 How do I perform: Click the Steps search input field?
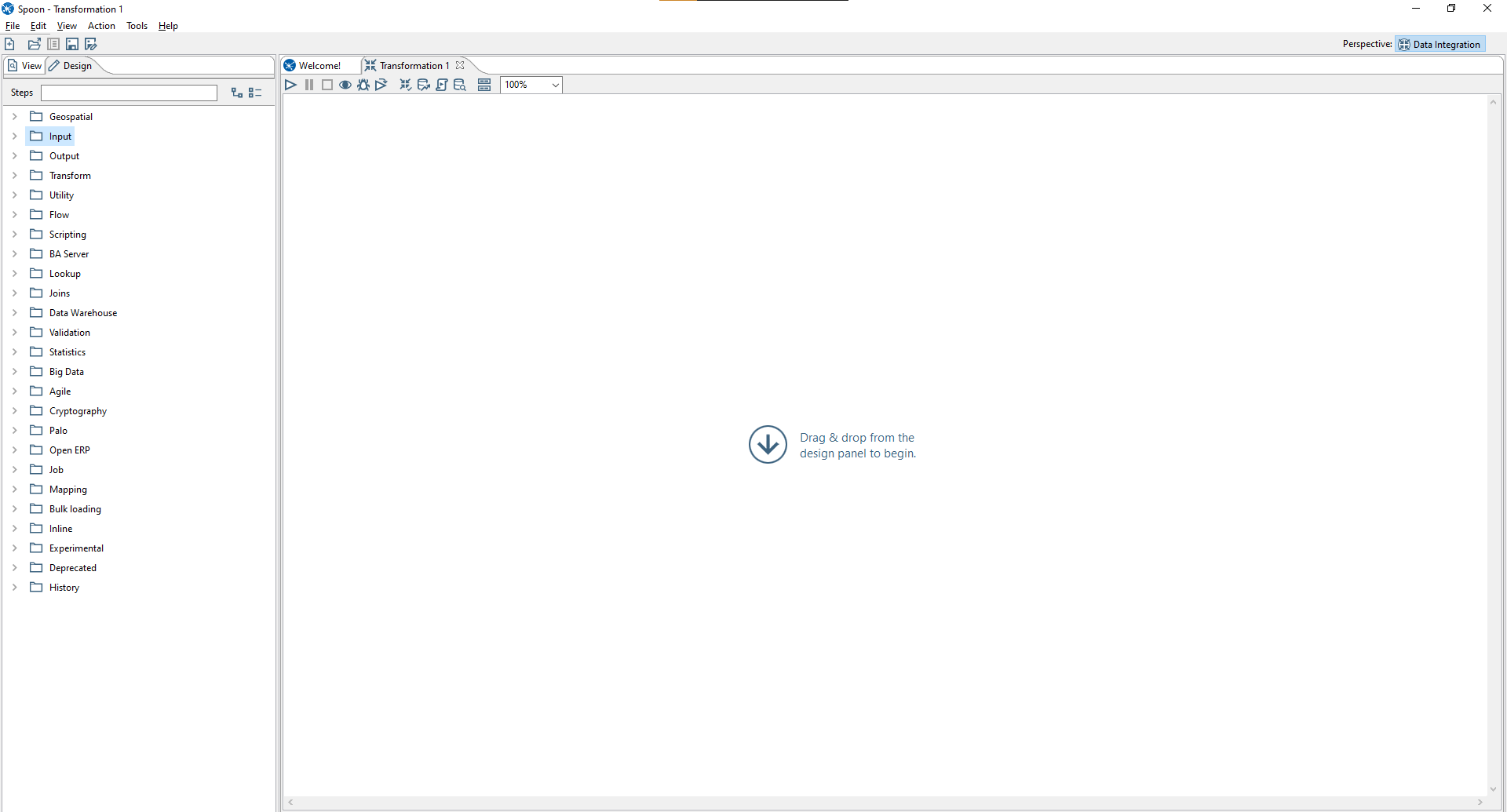[x=129, y=93]
